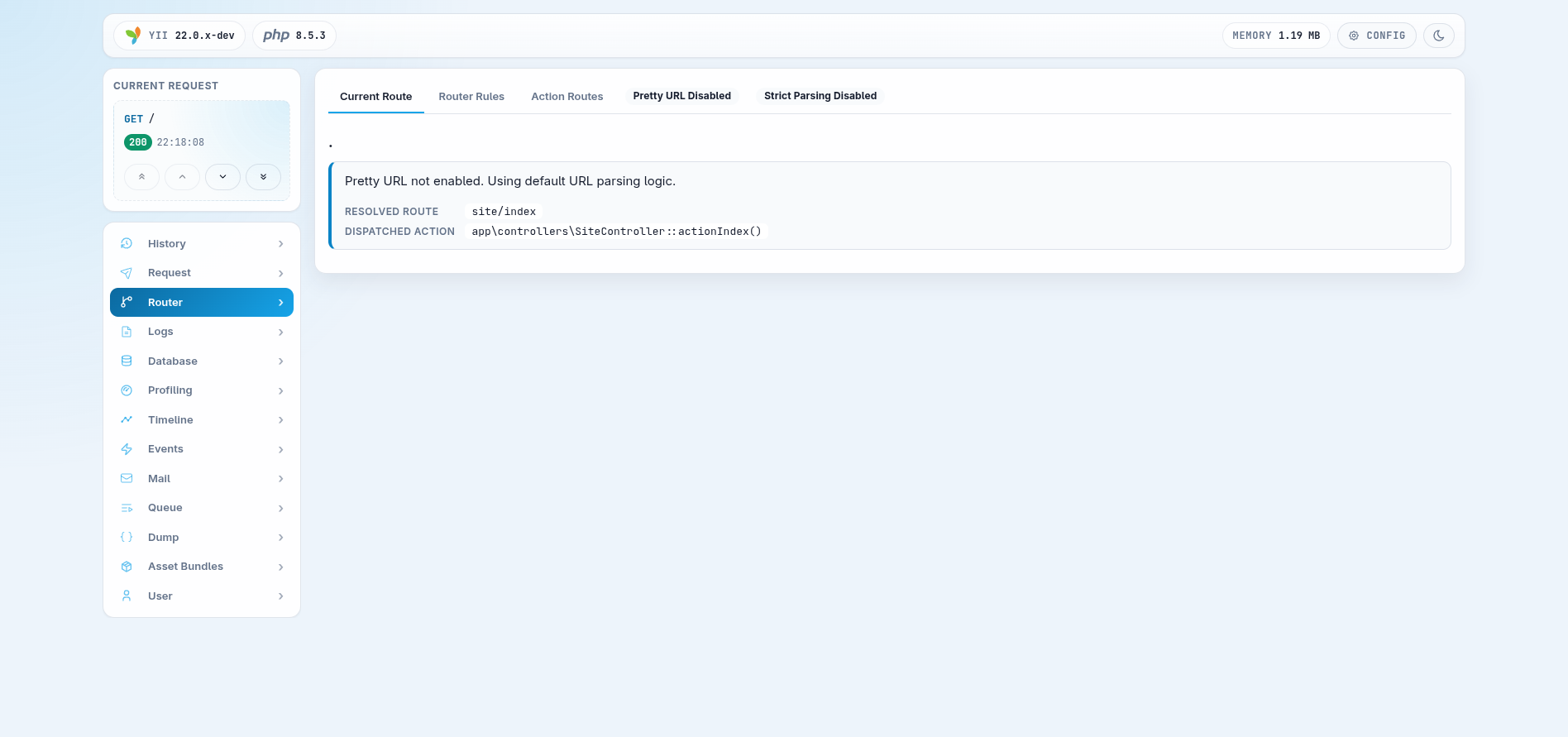Open the Timeline menu item

[202, 420]
